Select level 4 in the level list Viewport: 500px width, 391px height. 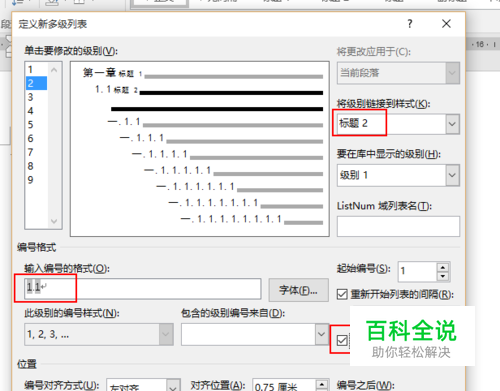pyautogui.click(x=36, y=111)
